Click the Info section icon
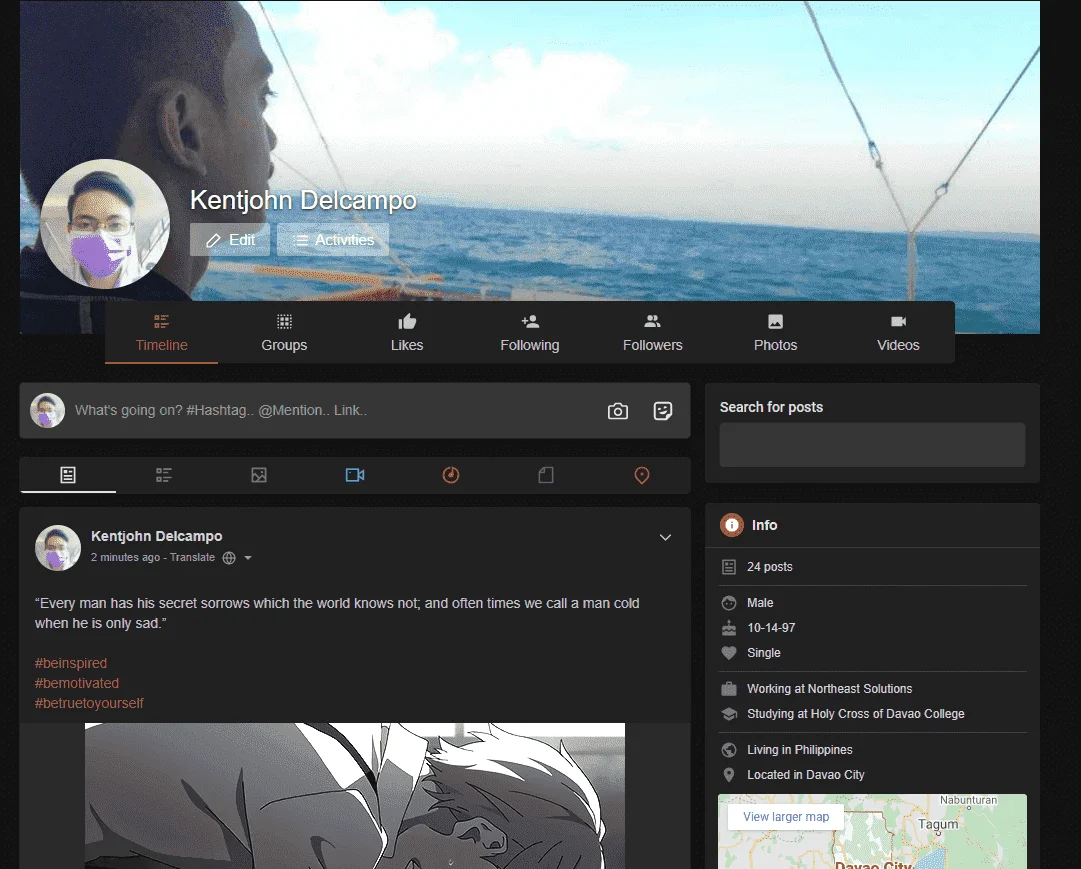The height and width of the screenshot is (869, 1081). 731,525
